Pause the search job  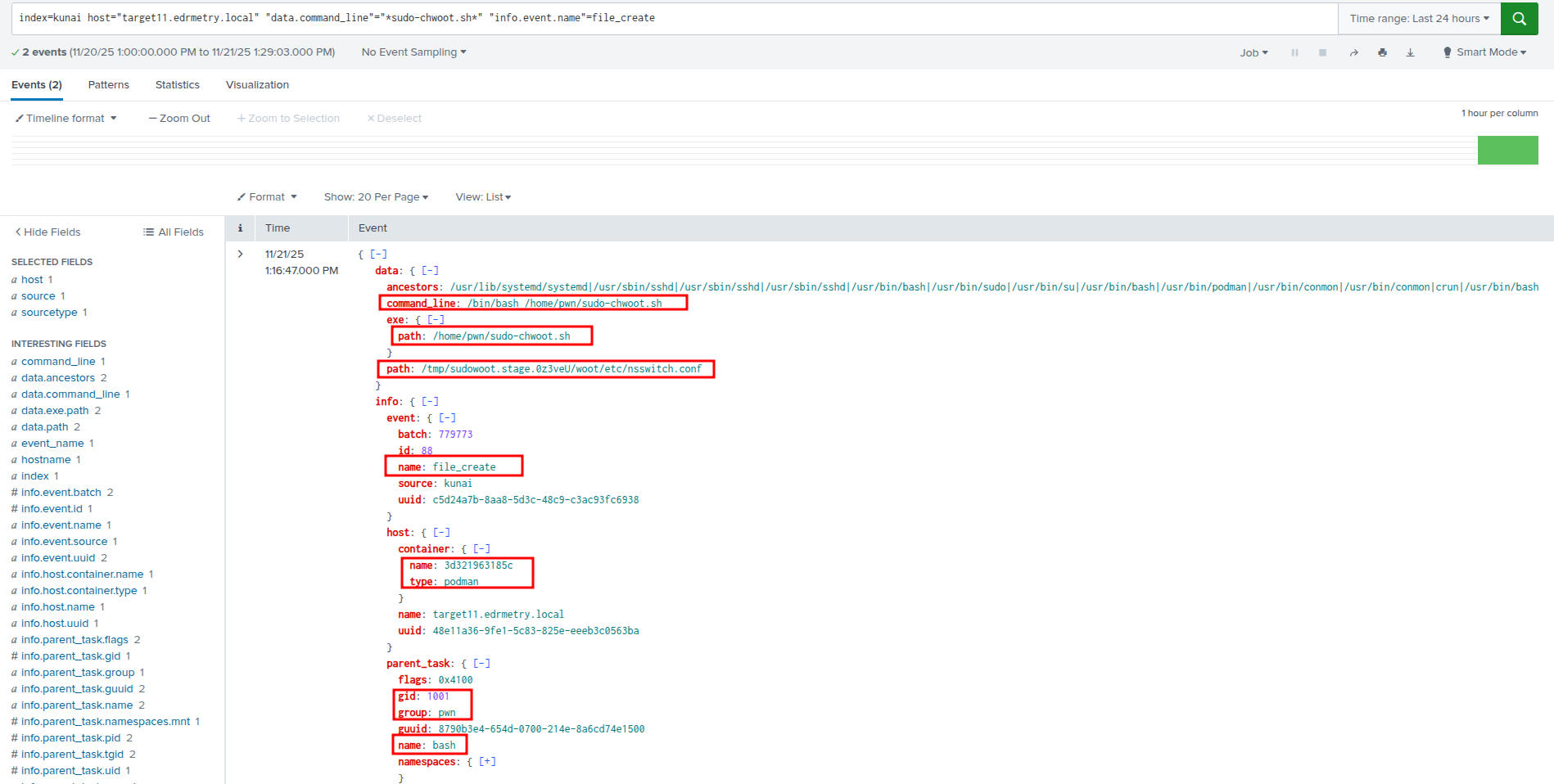pyautogui.click(x=1294, y=52)
